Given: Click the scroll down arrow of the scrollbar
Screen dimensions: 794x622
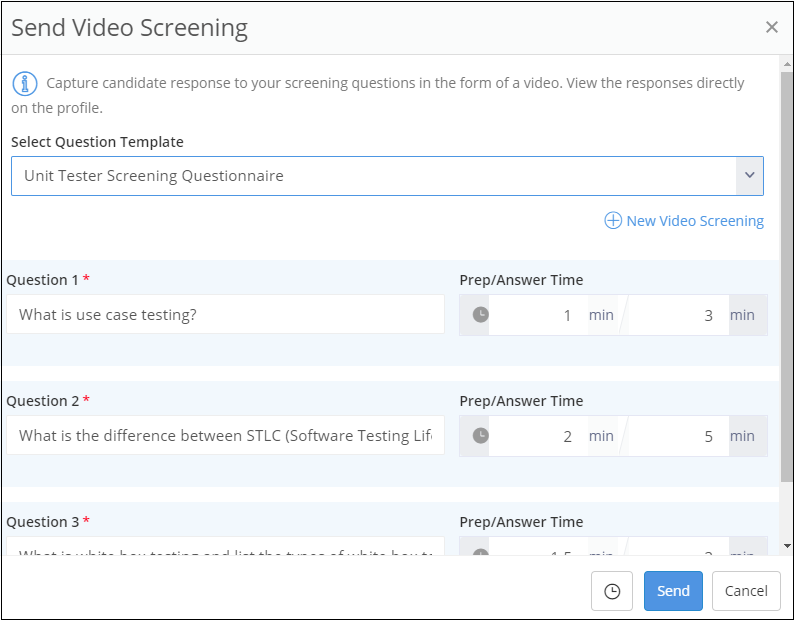Looking at the screenshot, I should [787, 546].
